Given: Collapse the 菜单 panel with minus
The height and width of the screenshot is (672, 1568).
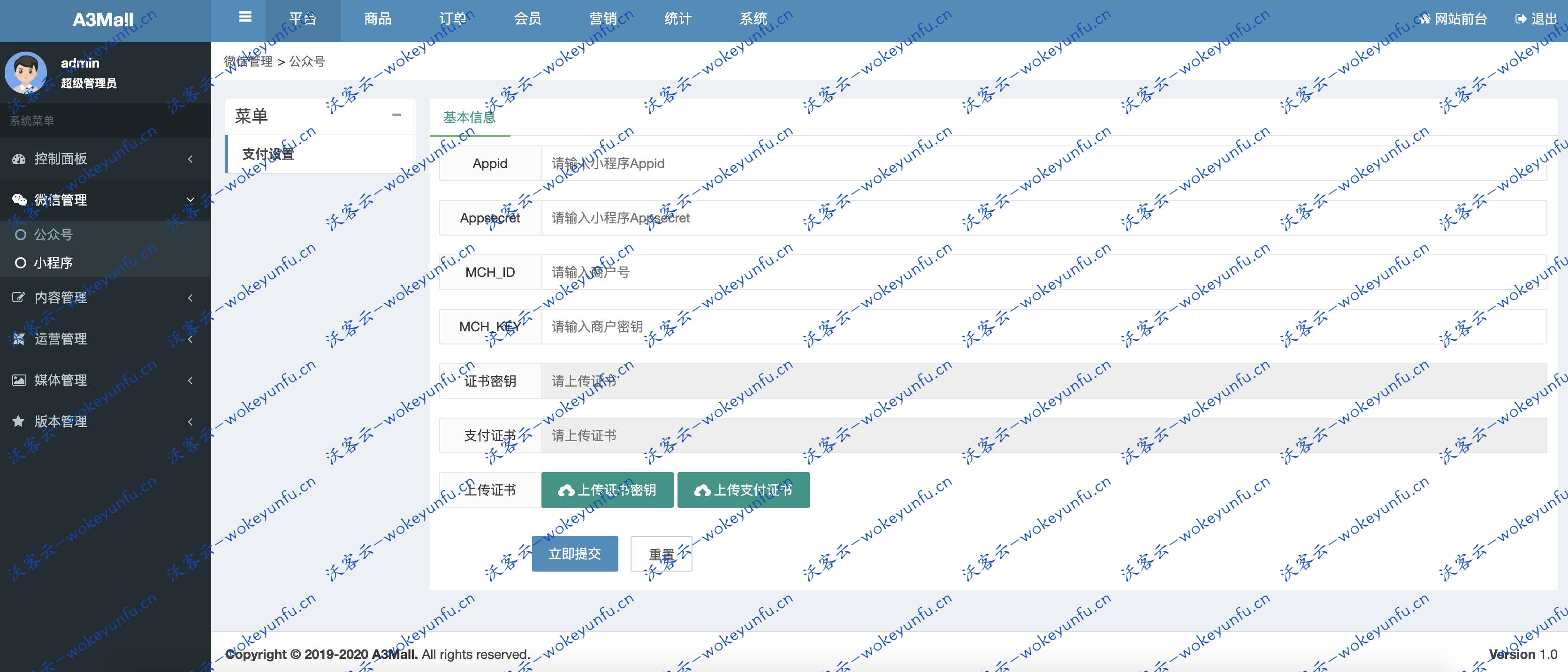Looking at the screenshot, I should [x=397, y=115].
